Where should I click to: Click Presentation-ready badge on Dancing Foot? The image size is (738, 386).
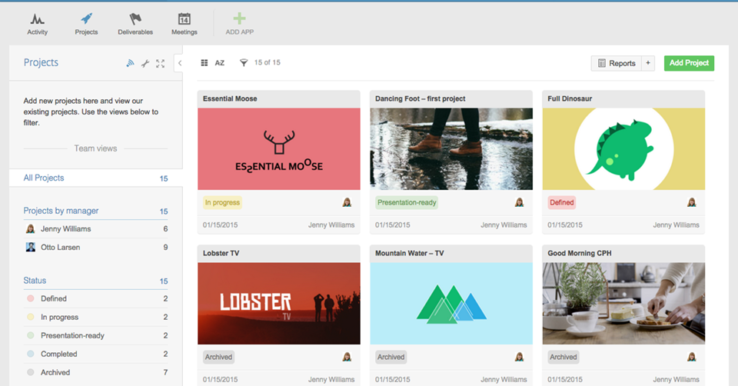point(407,202)
